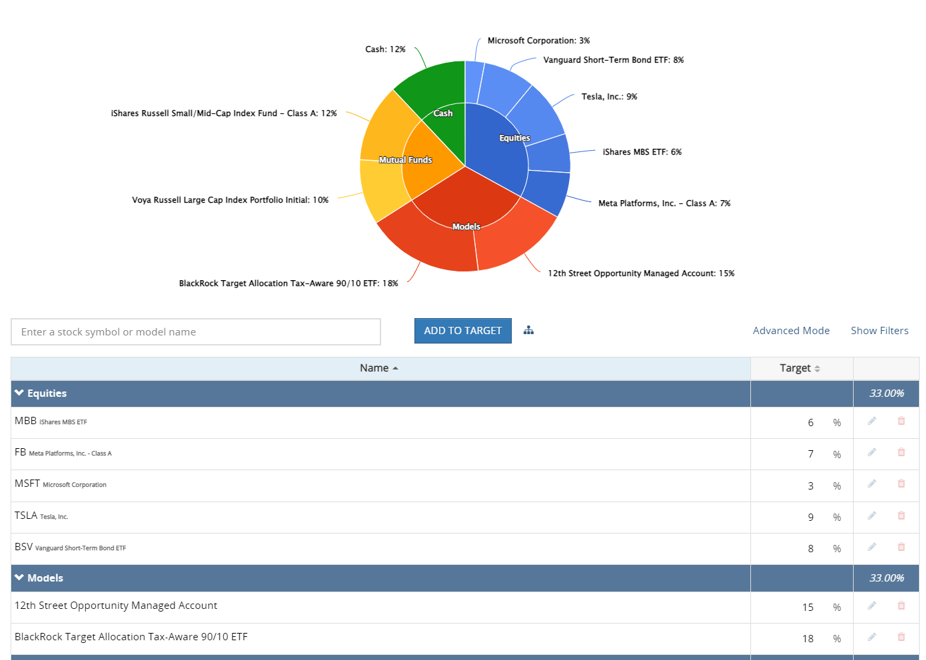The width and height of the screenshot is (926, 660).
Task: Delete the MBB iShares MBS ETF row
Action: [901, 421]
